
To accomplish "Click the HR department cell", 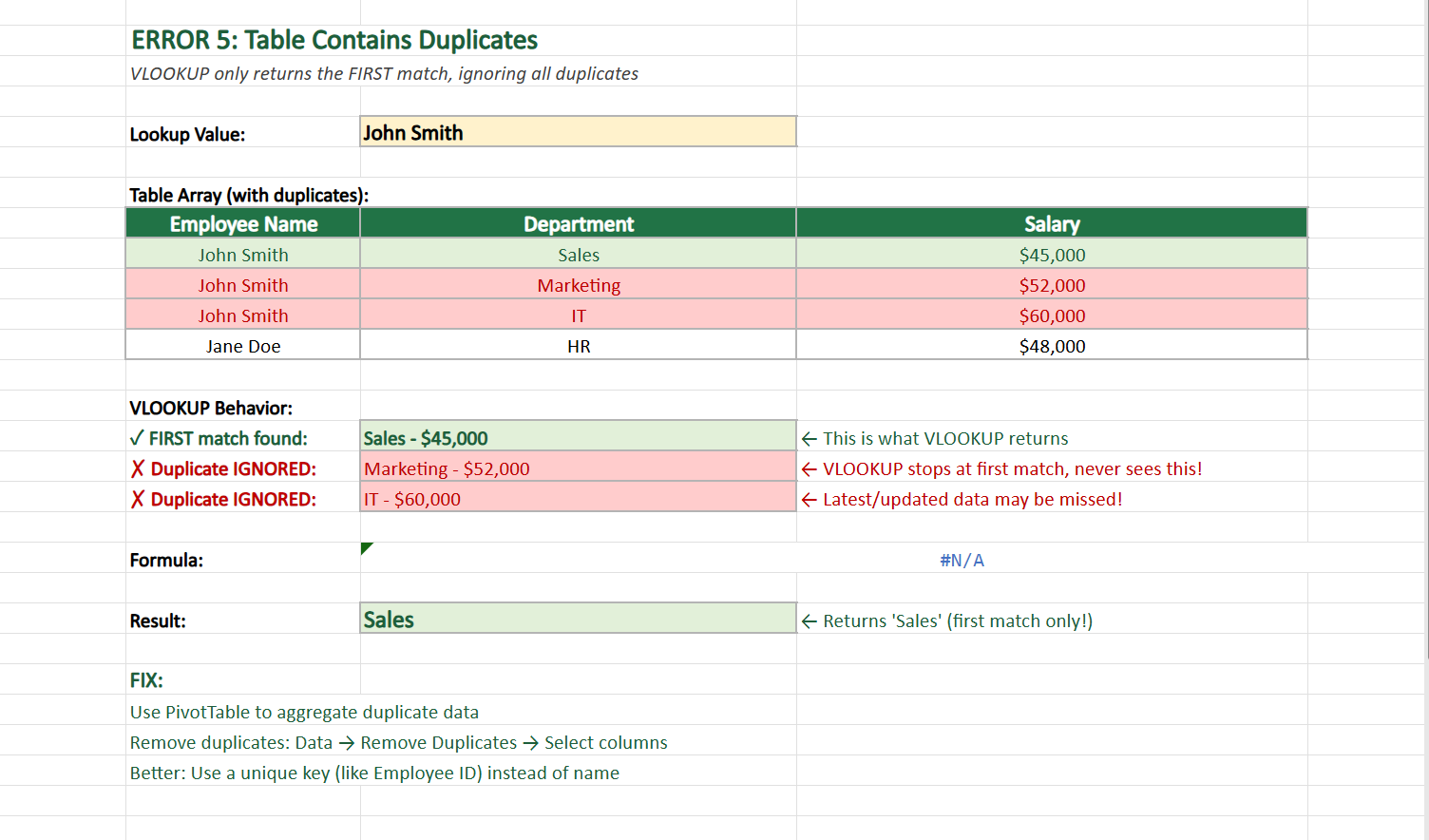I will tap(578, 346).
